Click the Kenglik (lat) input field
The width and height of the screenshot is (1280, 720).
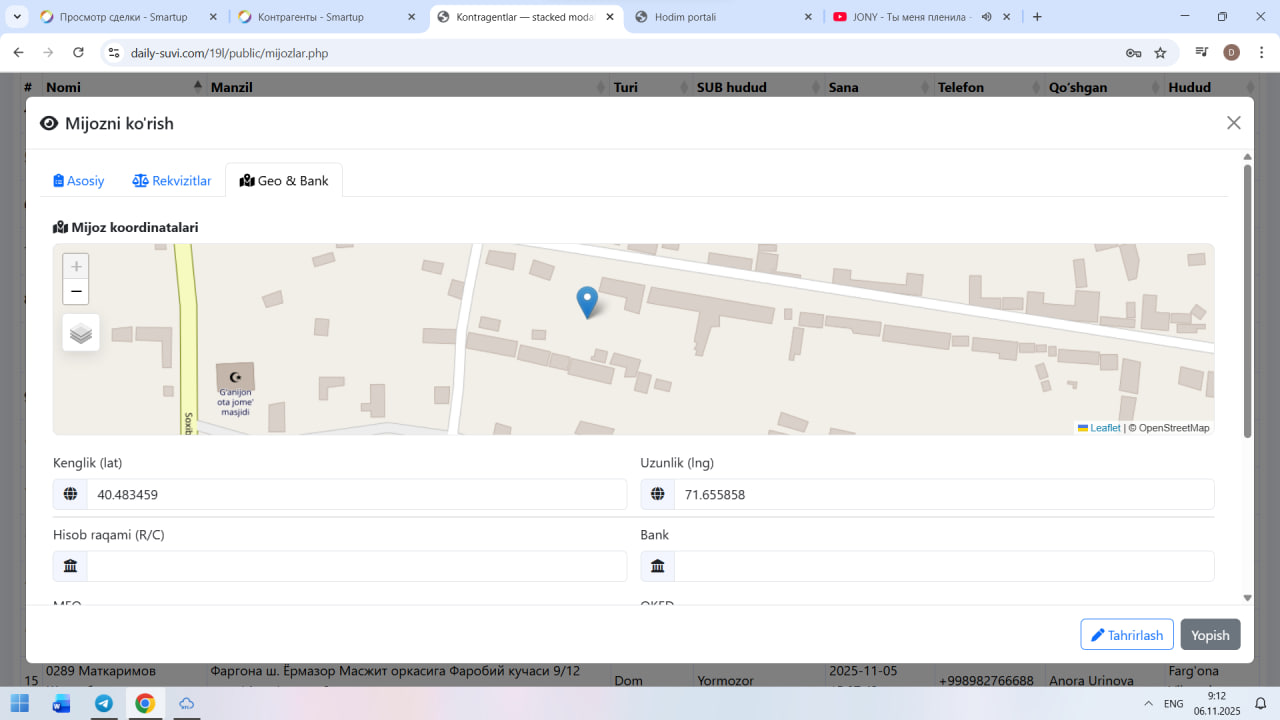click(355, 494)
